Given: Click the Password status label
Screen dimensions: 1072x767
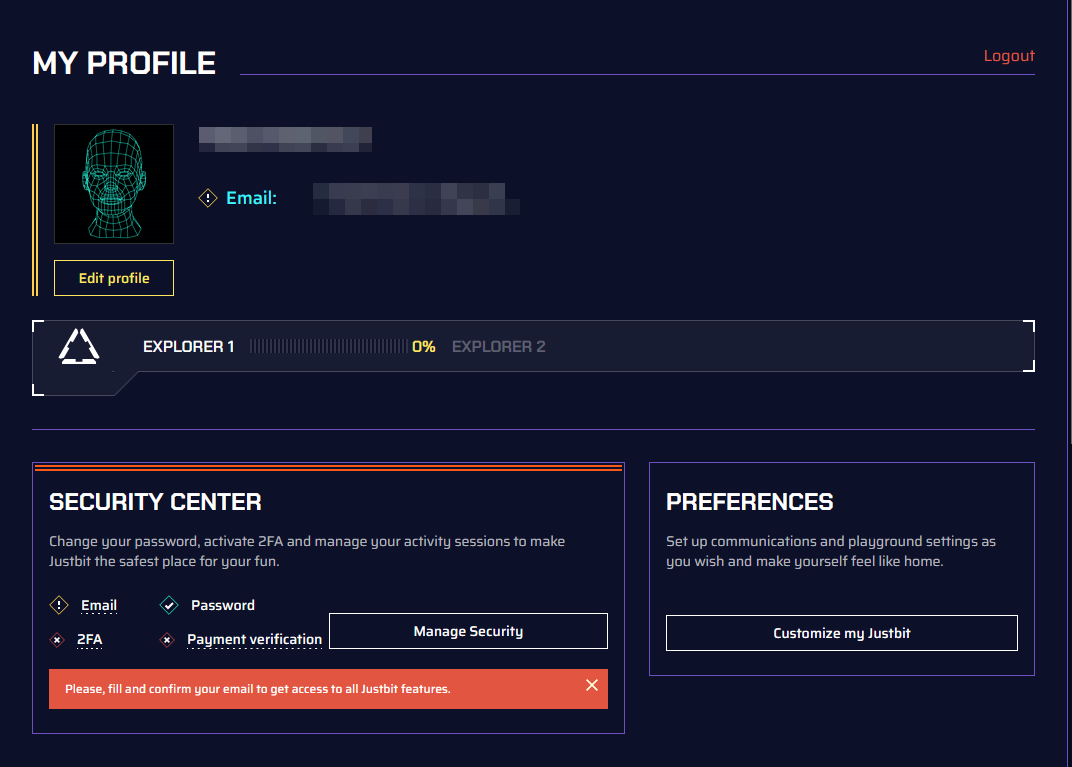Looking at the screenshot, I should coord(223,605).
